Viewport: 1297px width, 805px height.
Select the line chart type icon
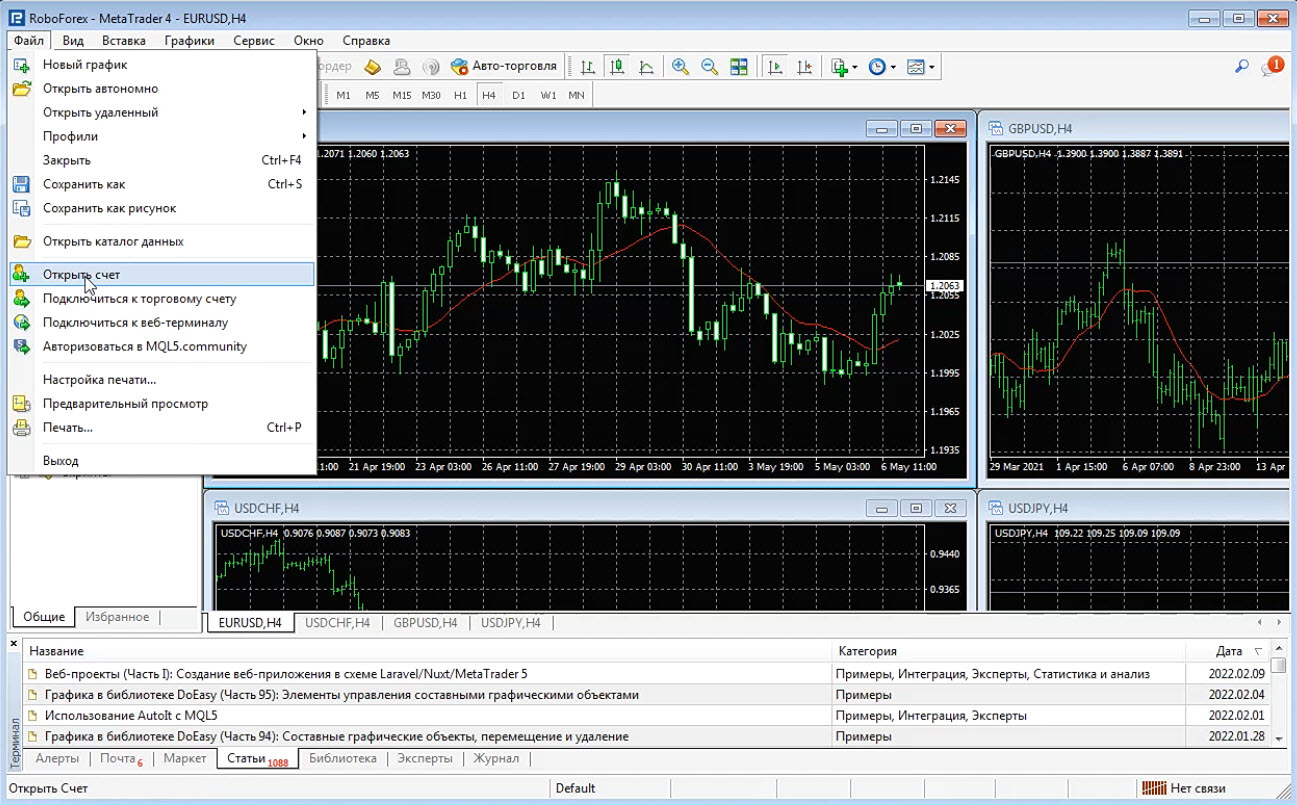click(647, 67)
